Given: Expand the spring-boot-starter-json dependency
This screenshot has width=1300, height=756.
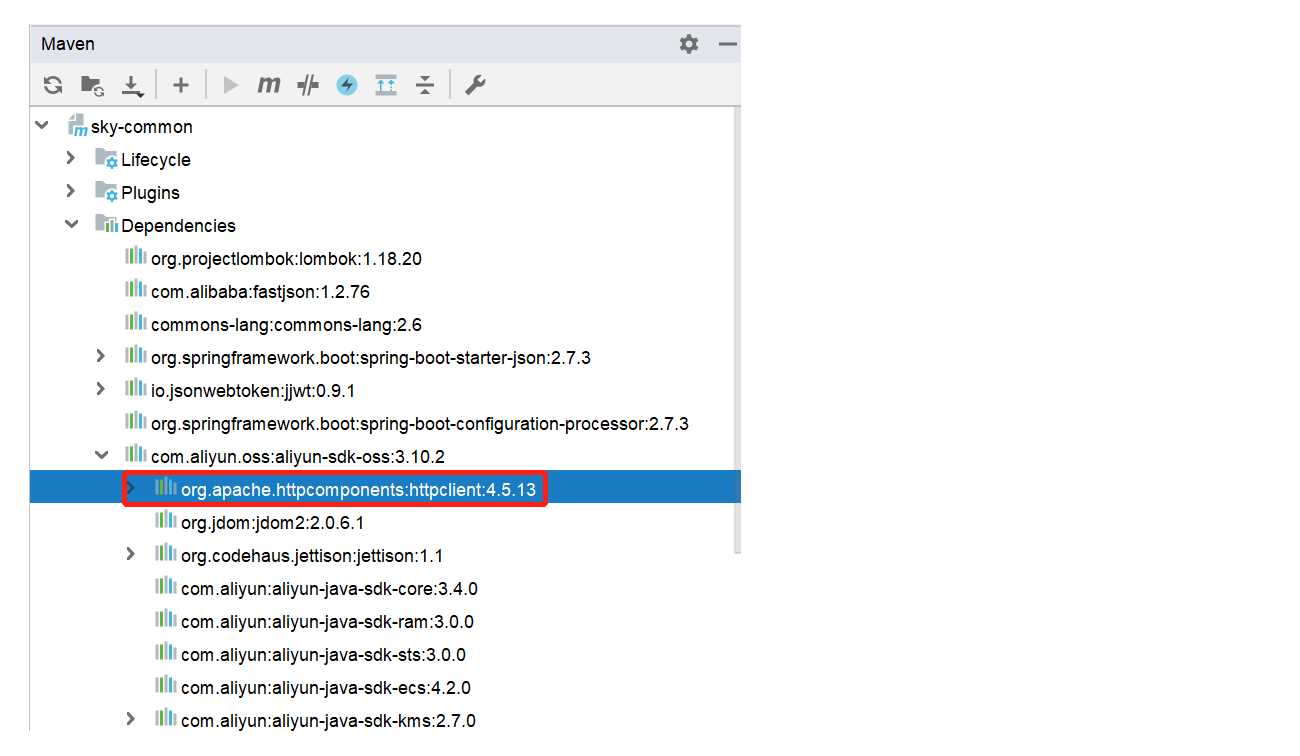Looking at the screenshot, I should [100, 356].
